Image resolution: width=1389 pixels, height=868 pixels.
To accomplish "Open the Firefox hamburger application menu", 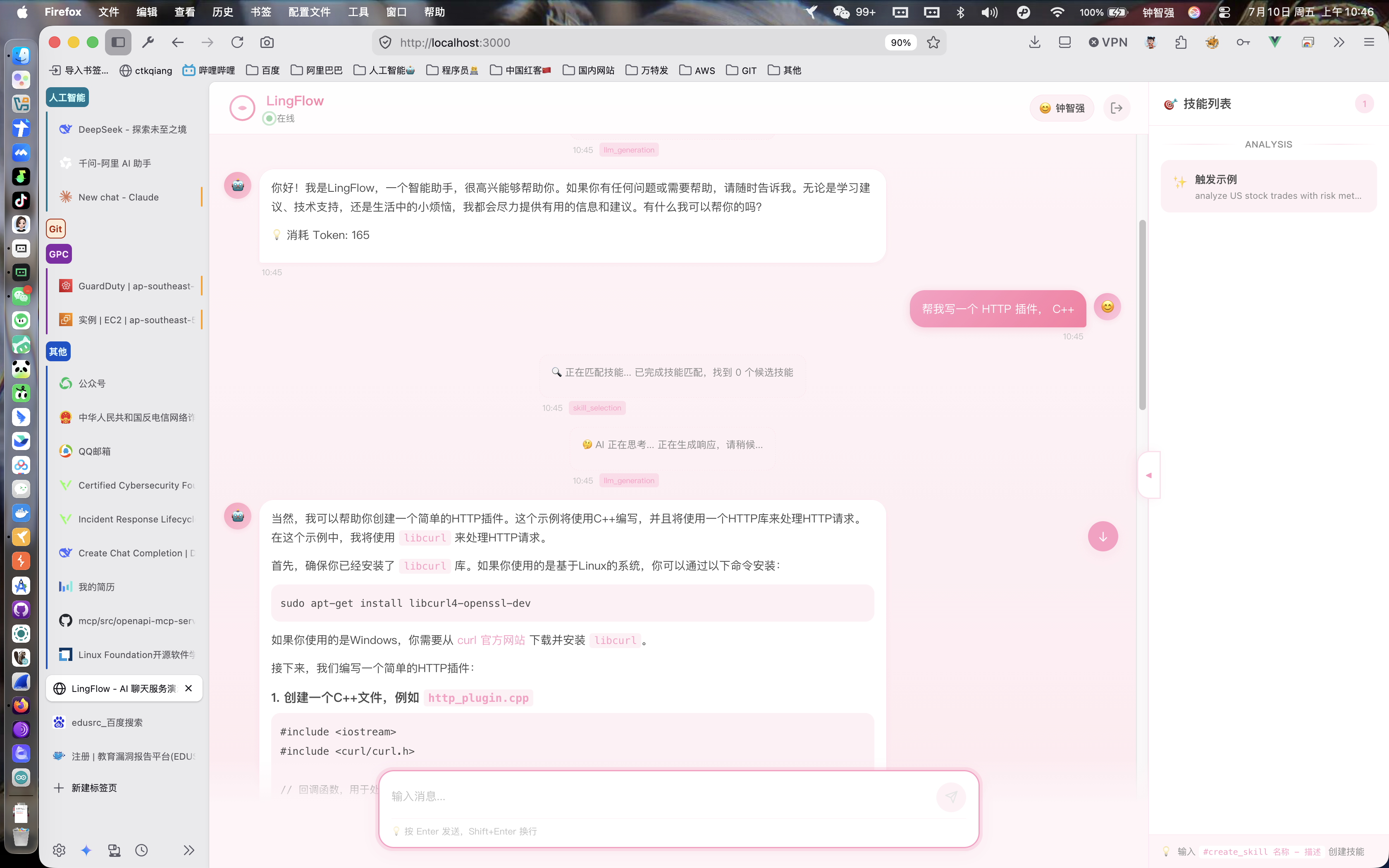I will pyautogui.click(x=1369, y=43).
